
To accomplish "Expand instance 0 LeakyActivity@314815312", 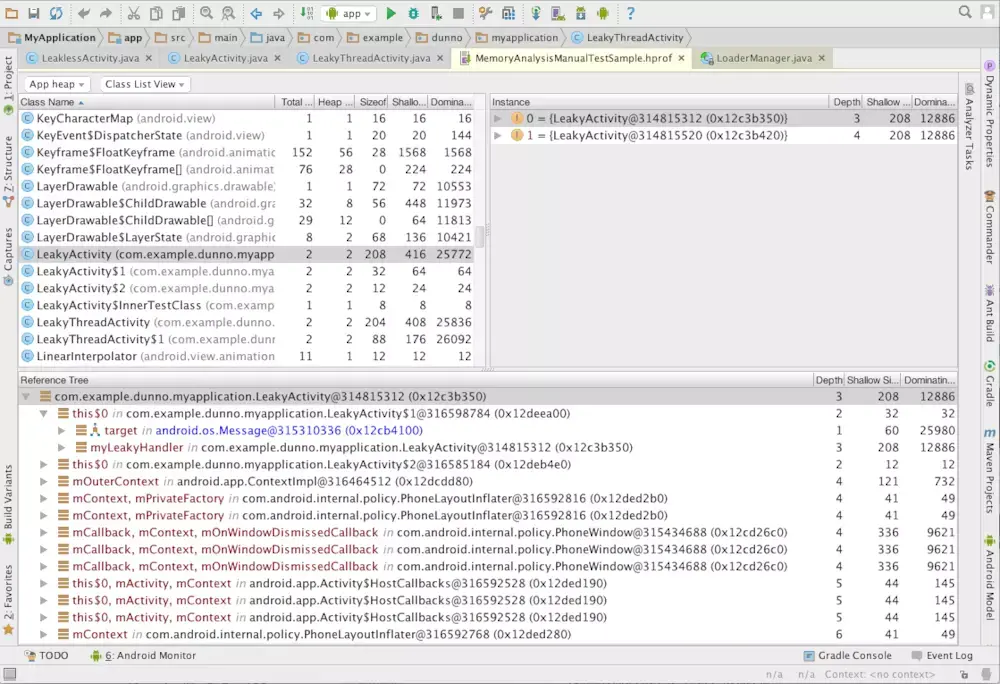I will [497, 119].
